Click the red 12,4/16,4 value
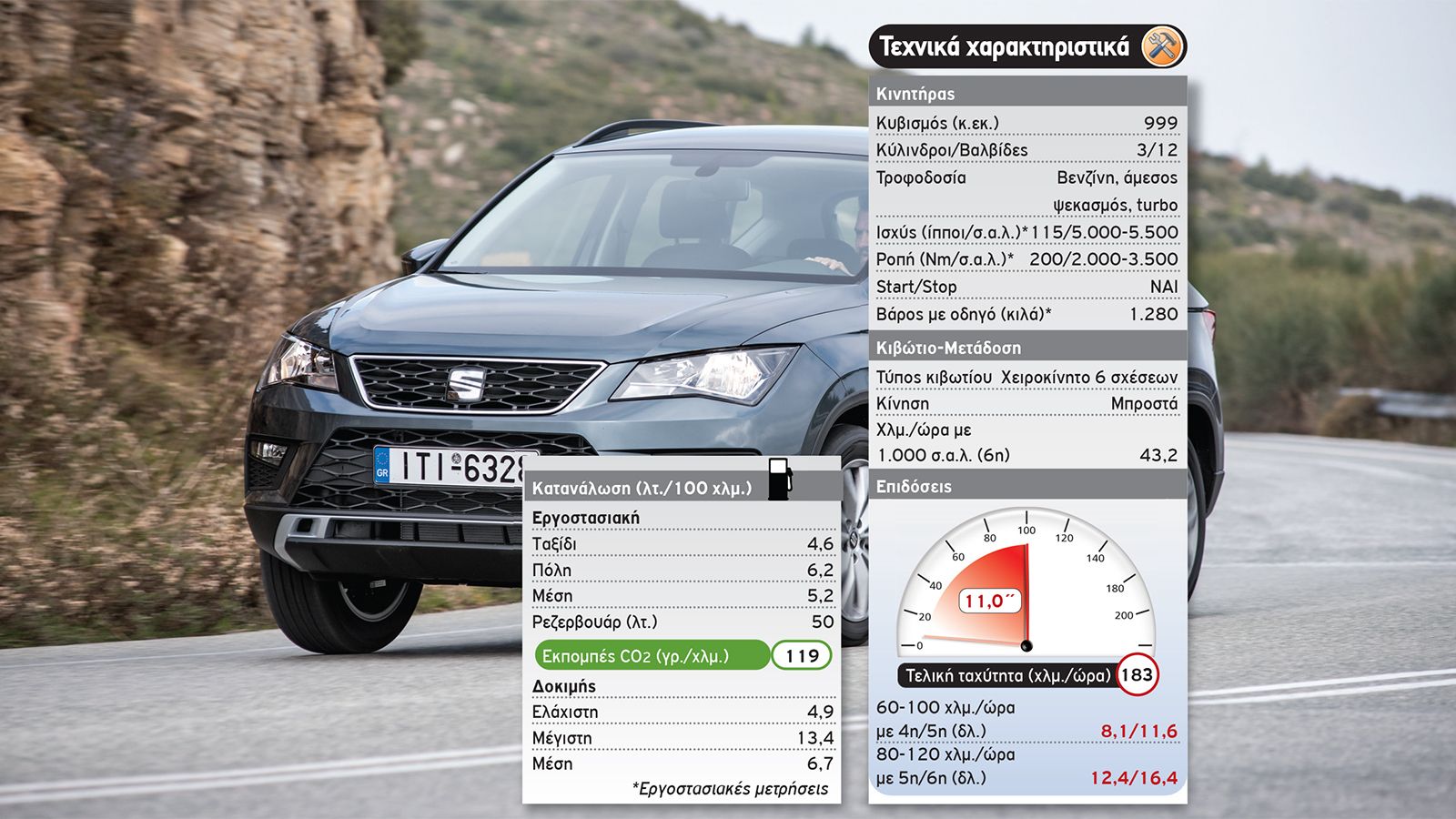The width and height of the screenshot is (1456, 819). tap(1134, 778)
